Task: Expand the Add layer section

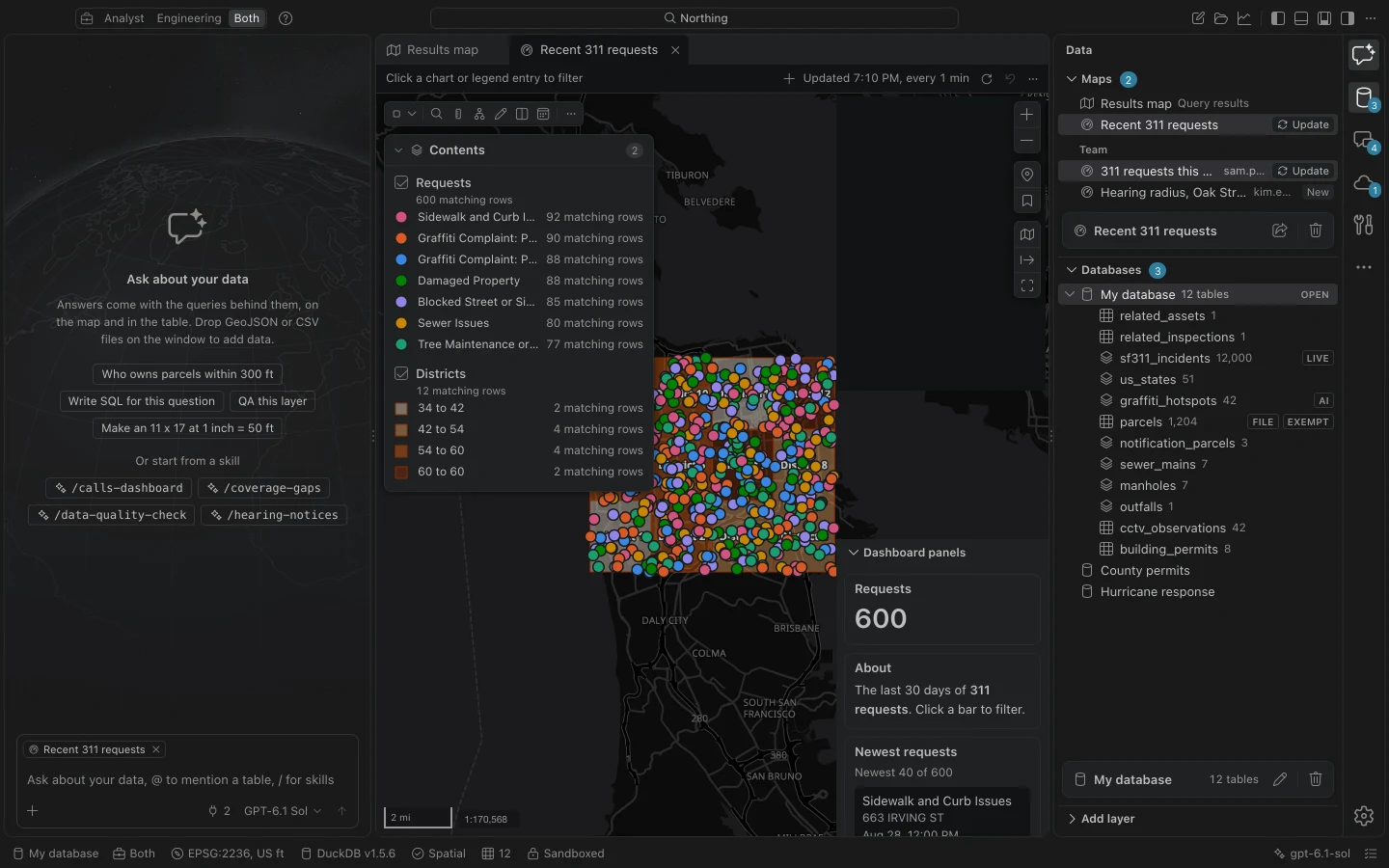Action: (x=1072, y=819)
